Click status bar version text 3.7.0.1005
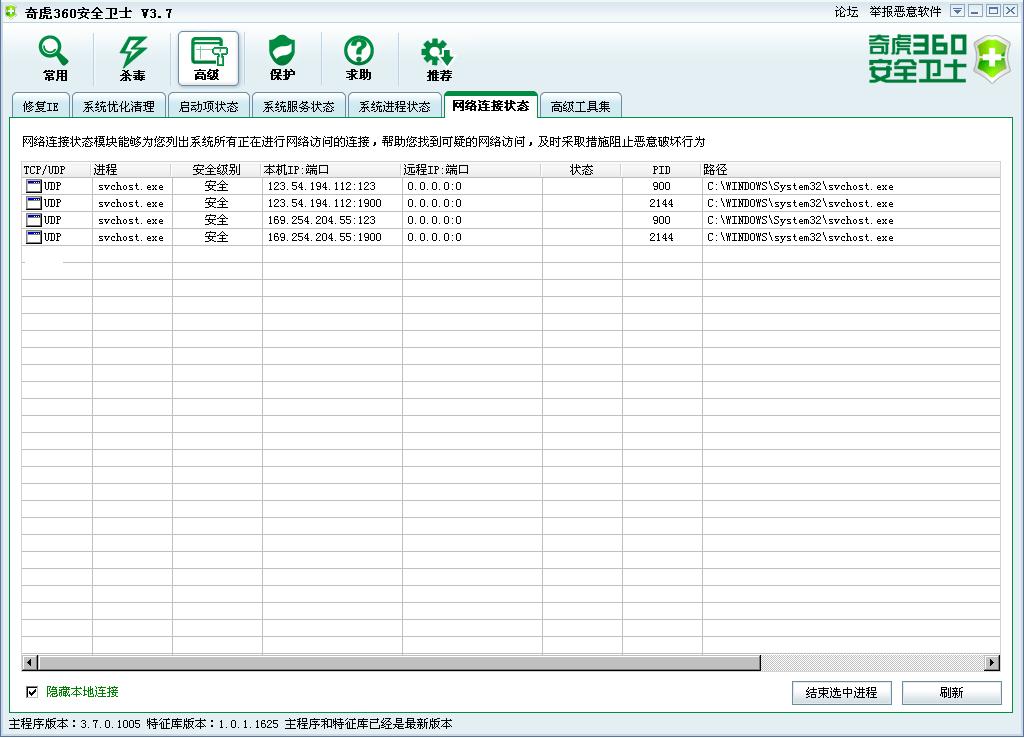This screenshot has width=1024, height=738. [x=110, y=724]
